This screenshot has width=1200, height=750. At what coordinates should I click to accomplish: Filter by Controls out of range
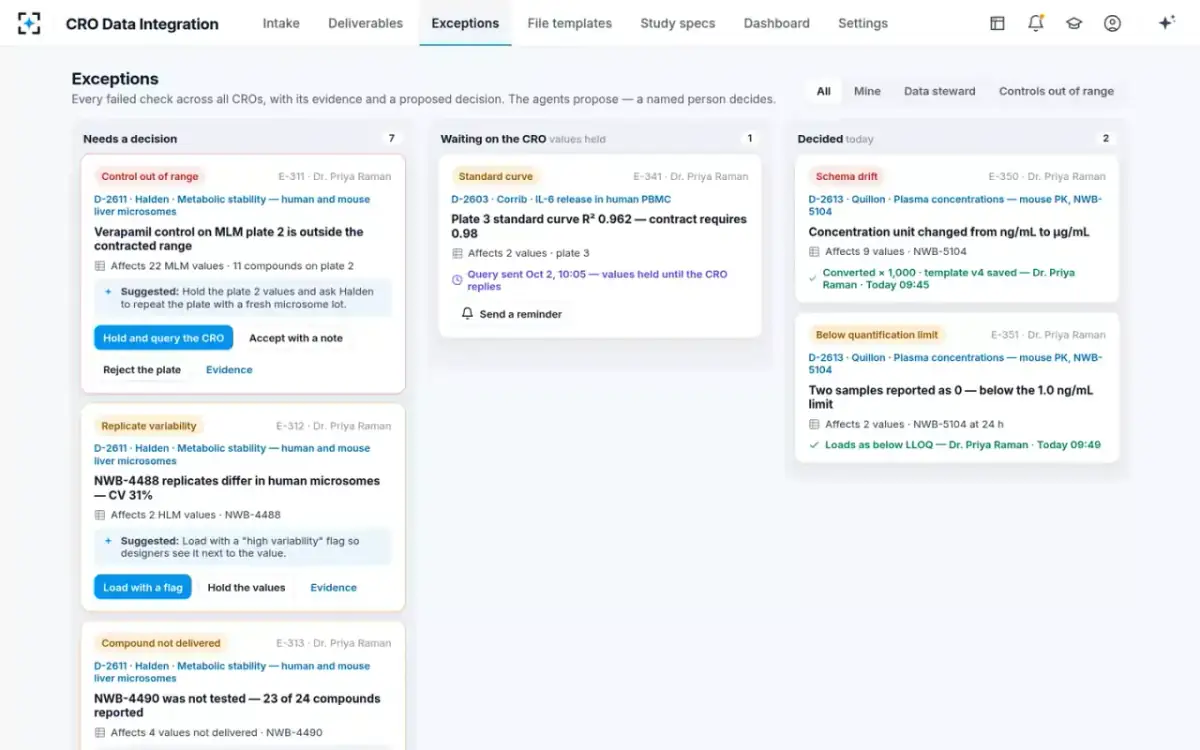1056,91
